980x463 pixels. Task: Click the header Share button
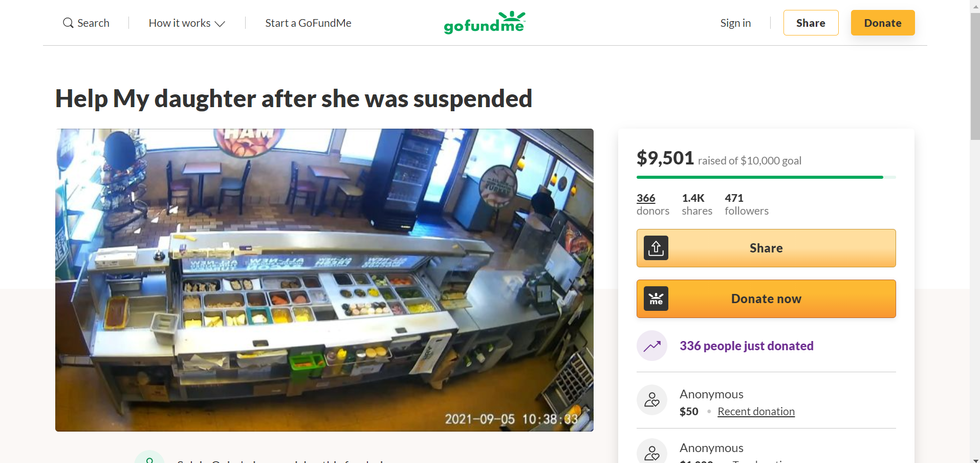pos(811,23)
